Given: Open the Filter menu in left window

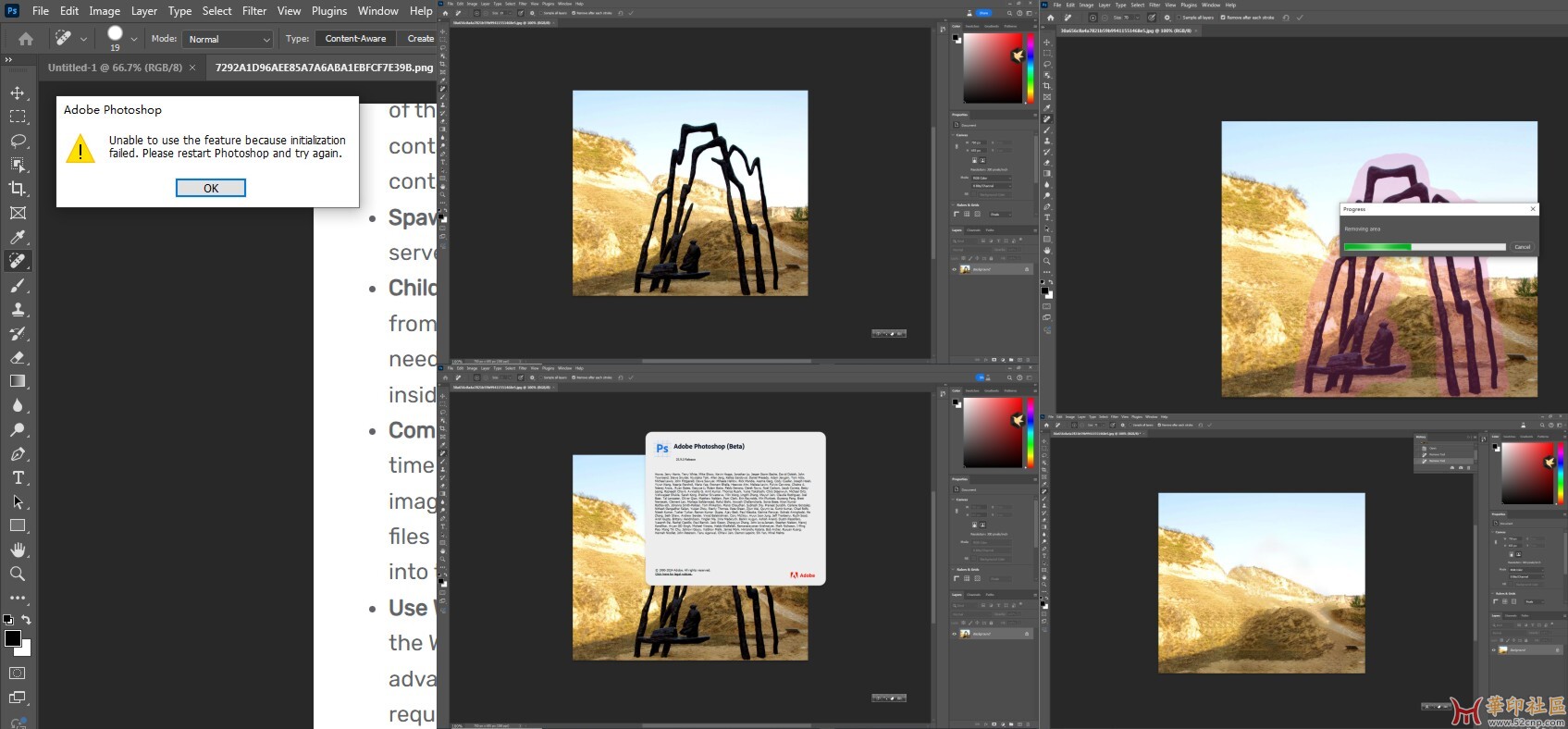Looking at the screenshot, I should 254,11.
